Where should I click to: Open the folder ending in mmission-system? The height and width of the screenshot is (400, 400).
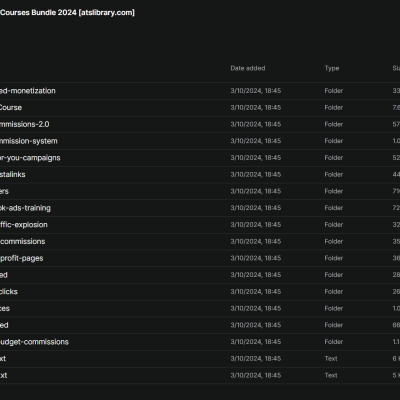coord(29,141)
